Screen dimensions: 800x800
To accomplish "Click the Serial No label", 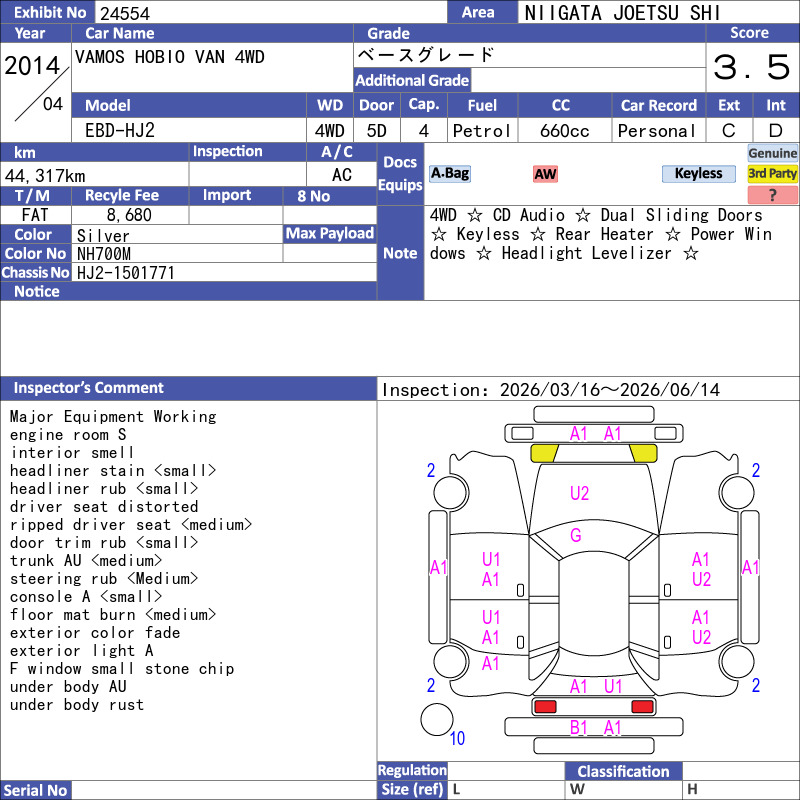I will (35, 790).
